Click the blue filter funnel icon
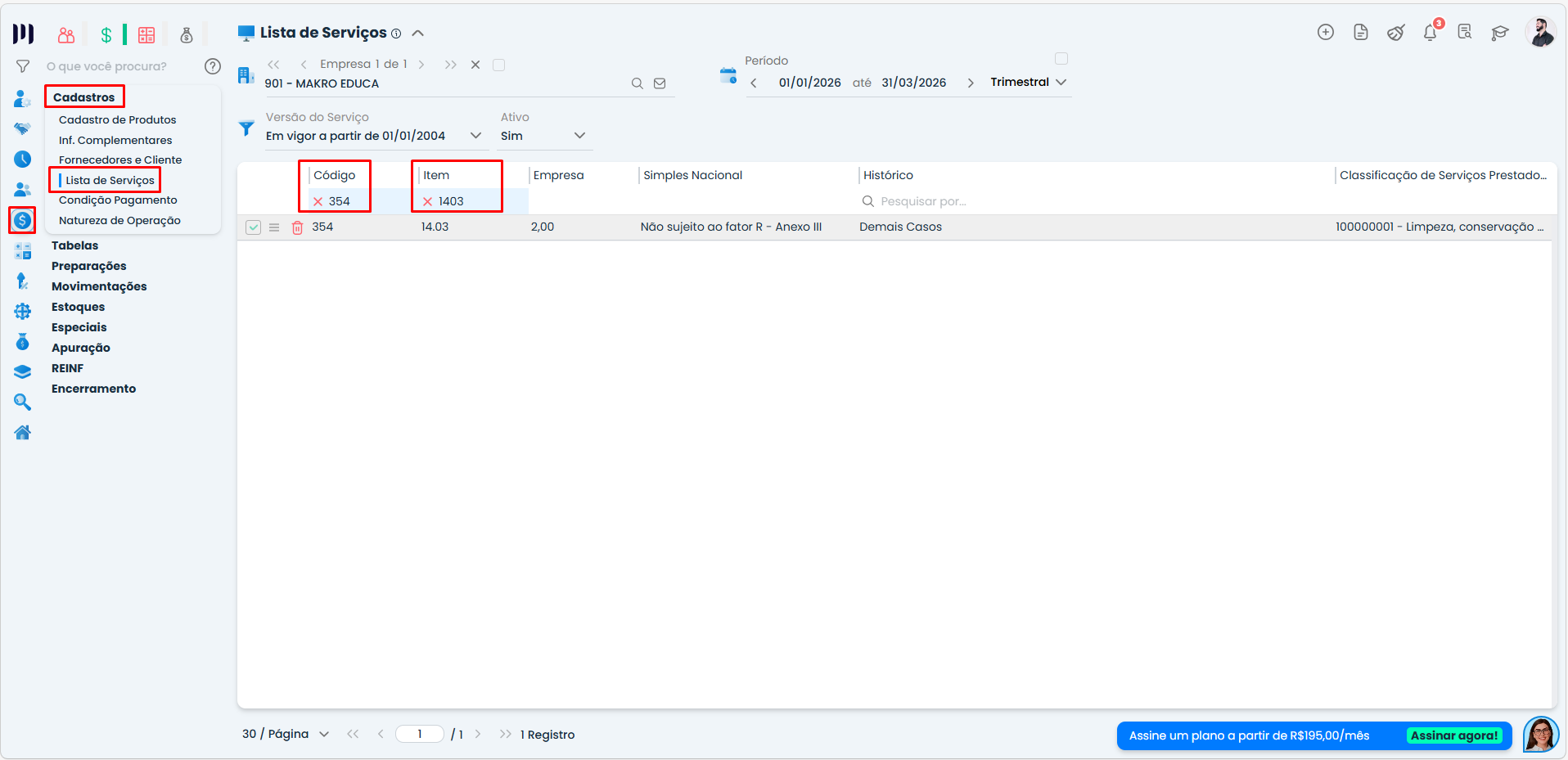 246,128
